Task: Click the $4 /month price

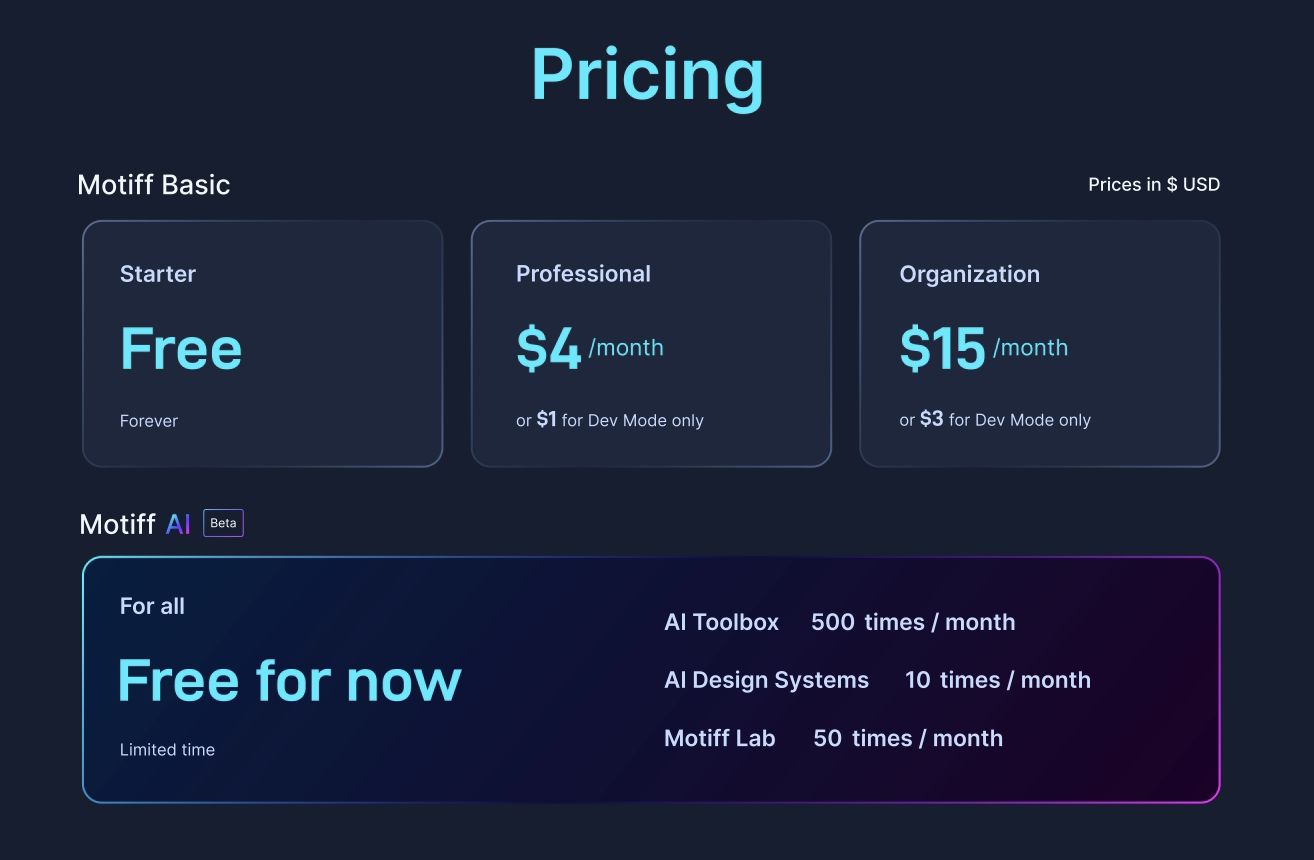Action: (x=589, y=349)
